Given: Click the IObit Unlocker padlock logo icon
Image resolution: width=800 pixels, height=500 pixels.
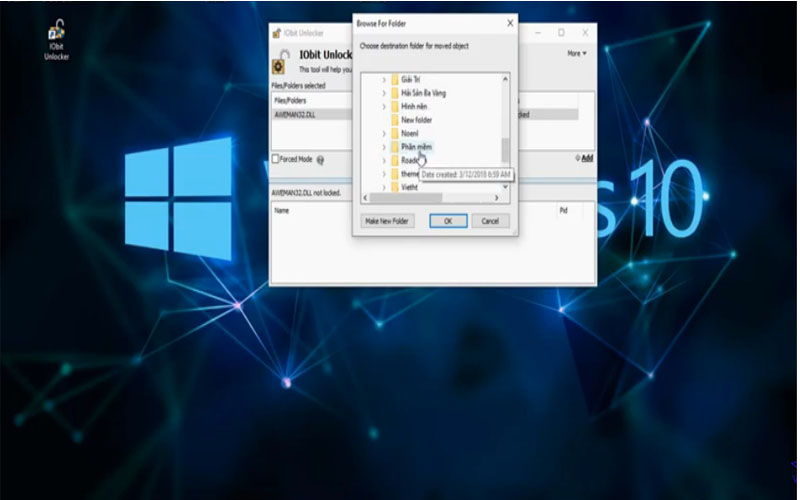Looking at the screenshot, I should coord(280,62).
